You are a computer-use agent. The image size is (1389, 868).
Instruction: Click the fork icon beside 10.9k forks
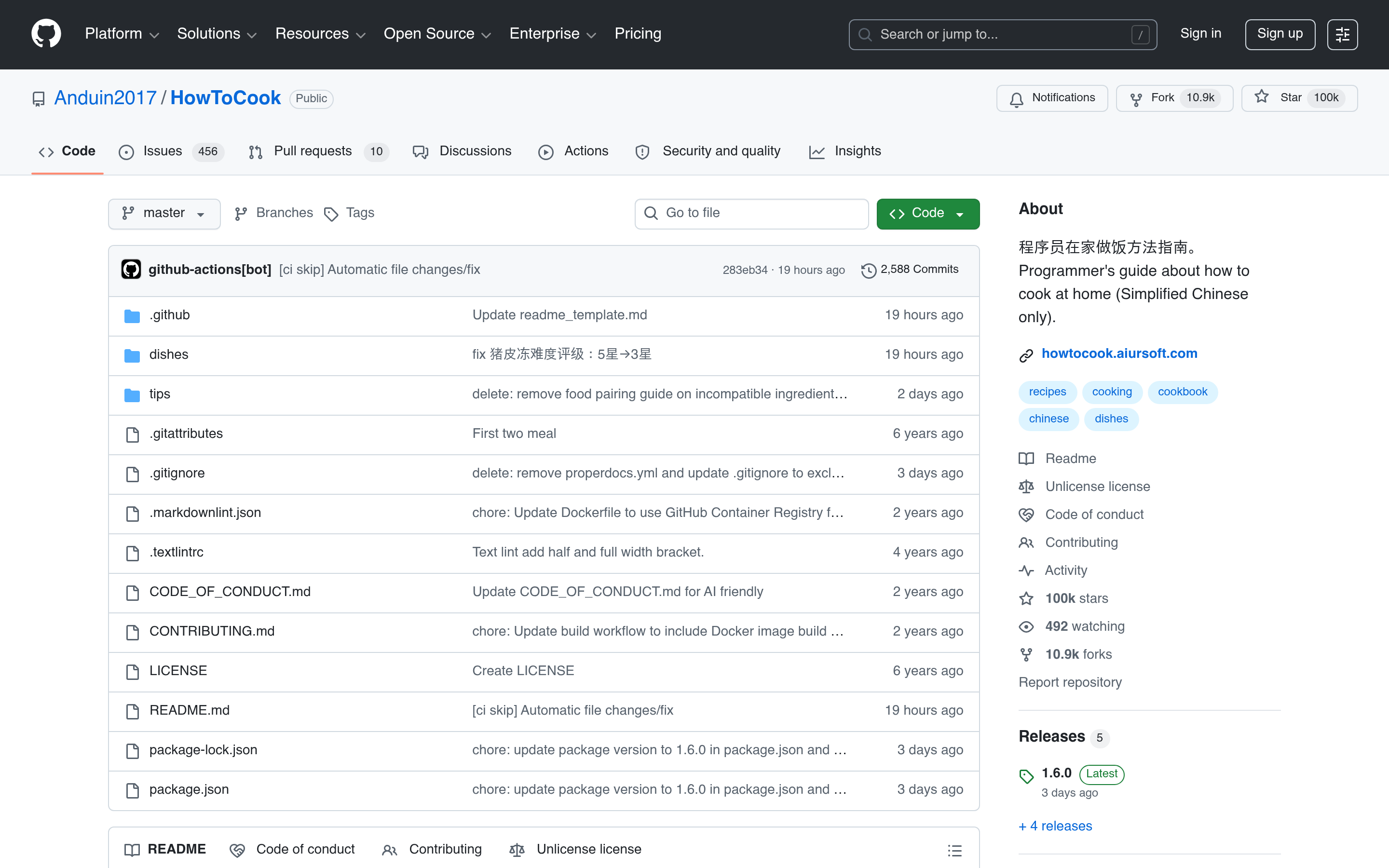pyautogui.click(x=1026, y=654)
